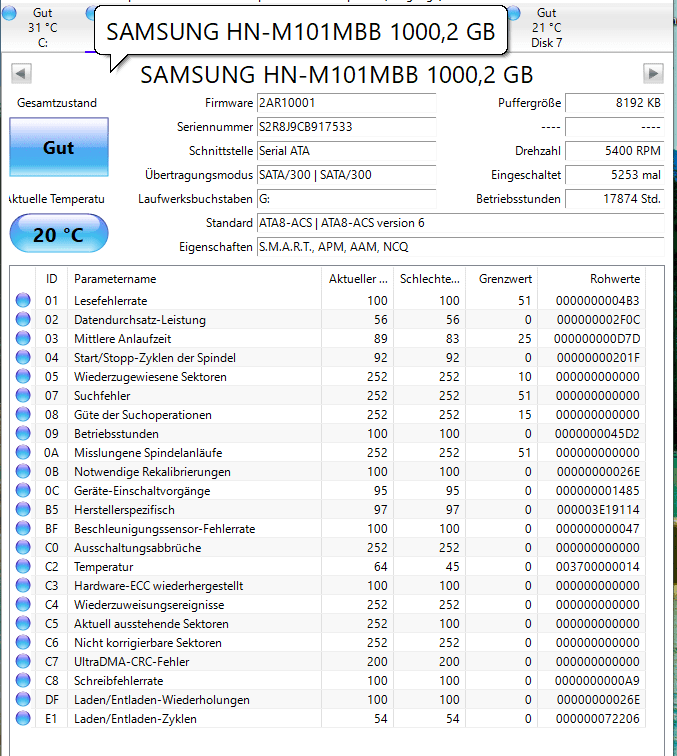Select raw value 000000072206
The width and height of the screenshot is (677, 756).
(x=597, y=719)
